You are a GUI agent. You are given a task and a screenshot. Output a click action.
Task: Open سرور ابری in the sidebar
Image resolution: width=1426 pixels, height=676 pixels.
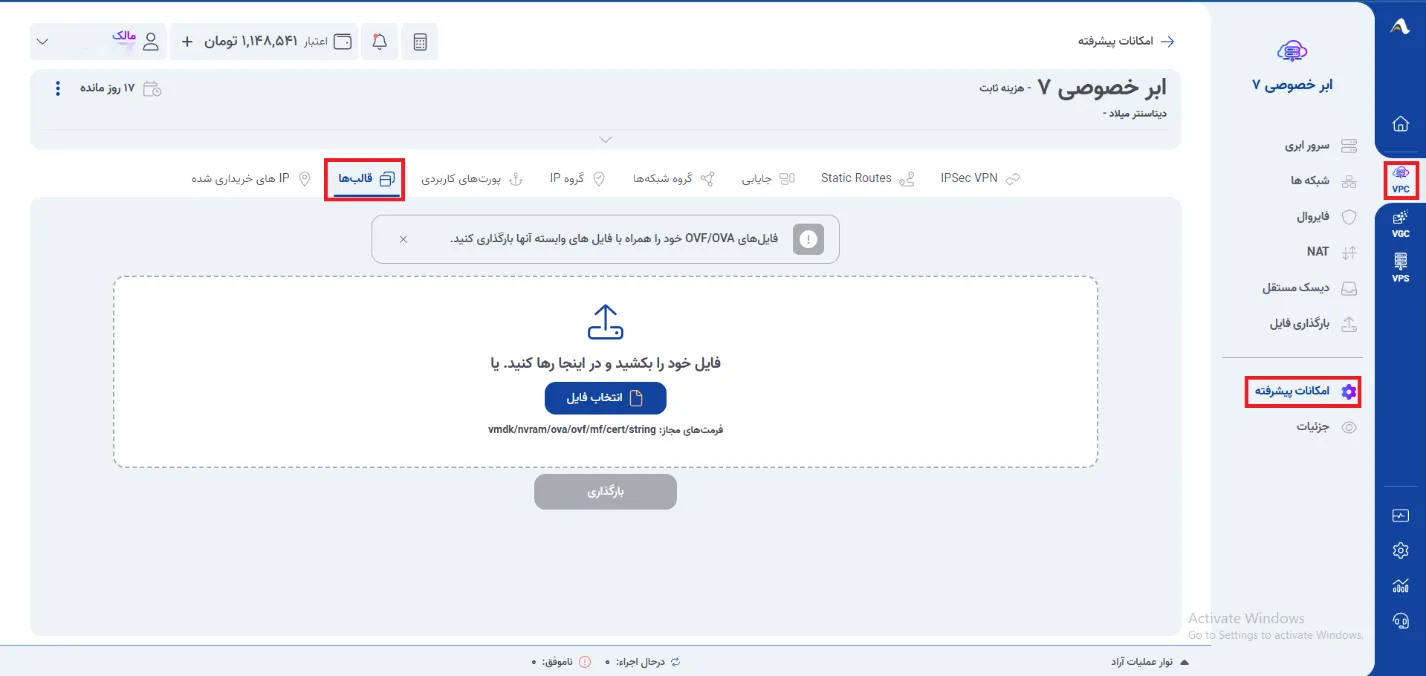pyautogui.click(x=1320, y=146)
